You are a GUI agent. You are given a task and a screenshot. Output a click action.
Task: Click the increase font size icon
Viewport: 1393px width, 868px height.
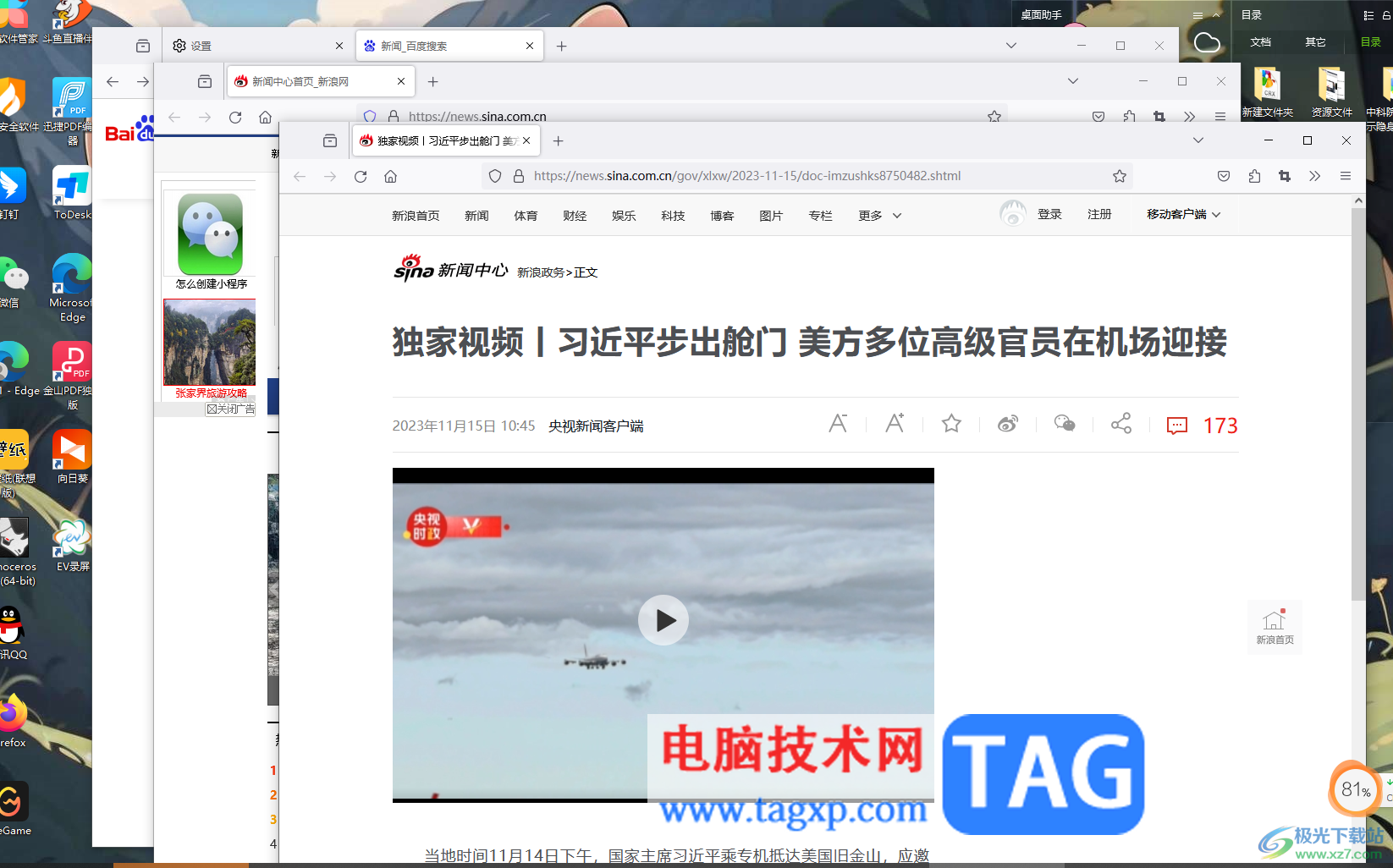click(x=895, y=423)
